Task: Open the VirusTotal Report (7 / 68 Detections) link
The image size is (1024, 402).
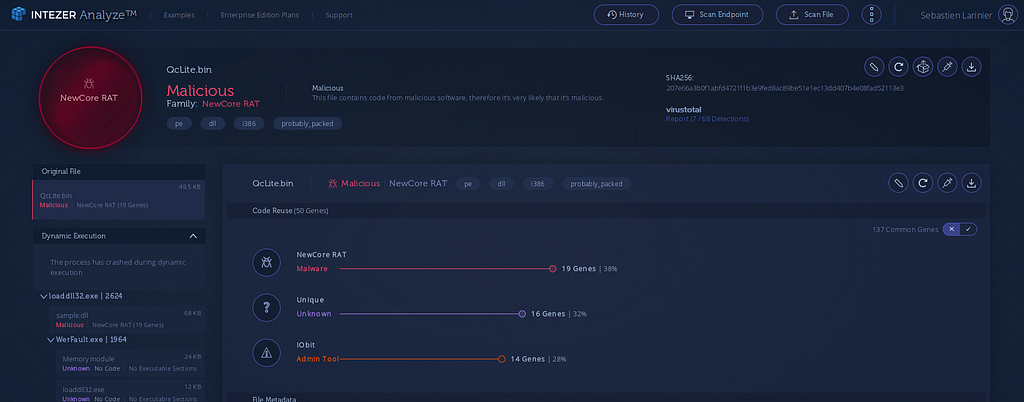Action: (707, 119)
